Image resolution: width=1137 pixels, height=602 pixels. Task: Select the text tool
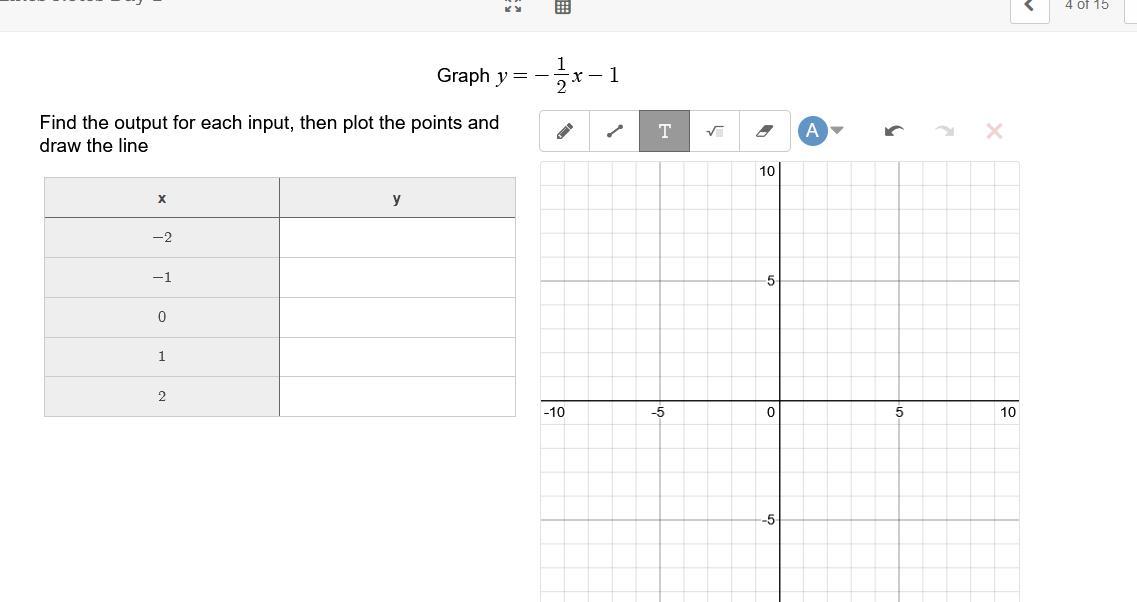coord(664,131)
